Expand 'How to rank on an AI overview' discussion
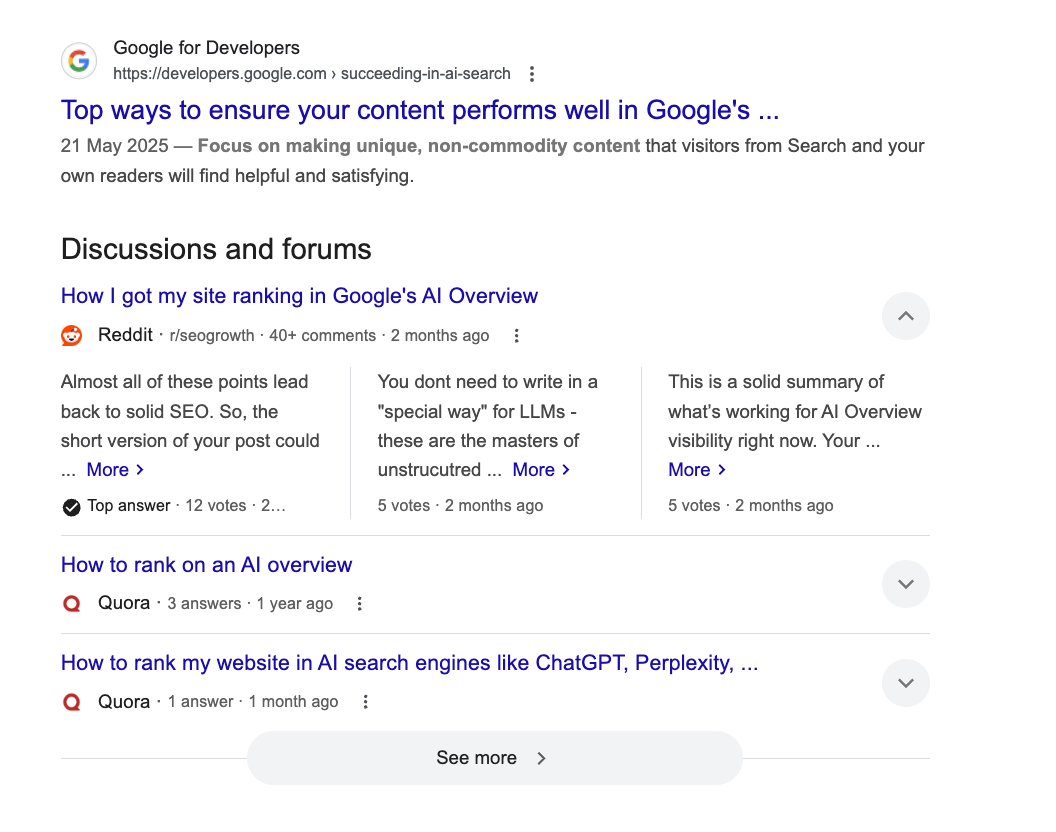Viewport: 1056px width, 832px height. (x=906, y=584)
